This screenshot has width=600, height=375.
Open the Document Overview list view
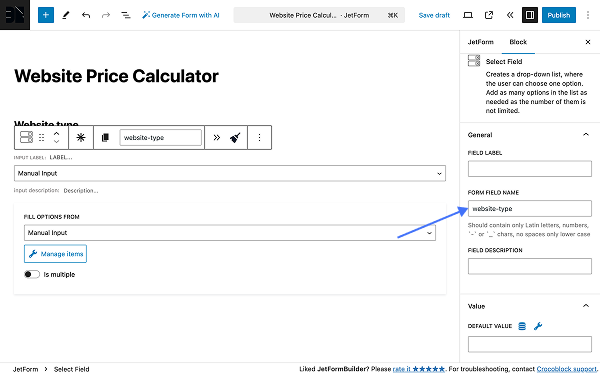pos(126,15)
